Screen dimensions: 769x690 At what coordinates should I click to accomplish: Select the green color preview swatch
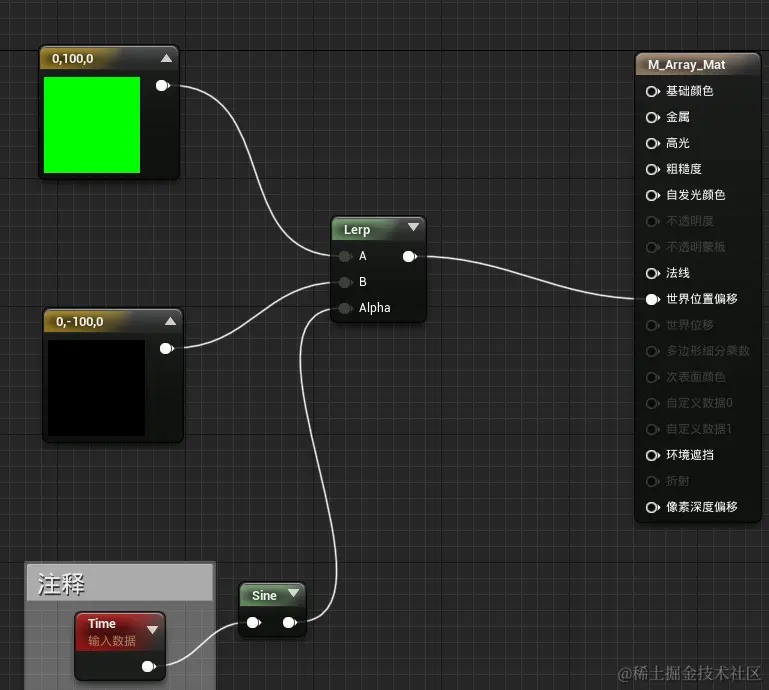92,125
